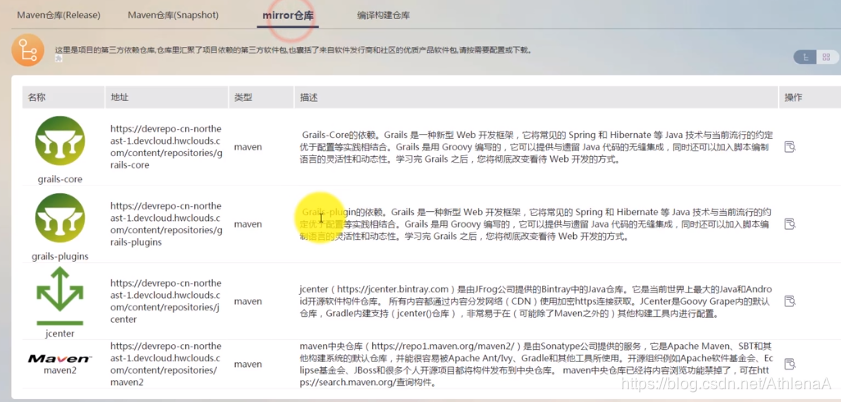Screen dimensions: 841x402
Task: Click the Maven maven2 logo
Action: (60, 359)
